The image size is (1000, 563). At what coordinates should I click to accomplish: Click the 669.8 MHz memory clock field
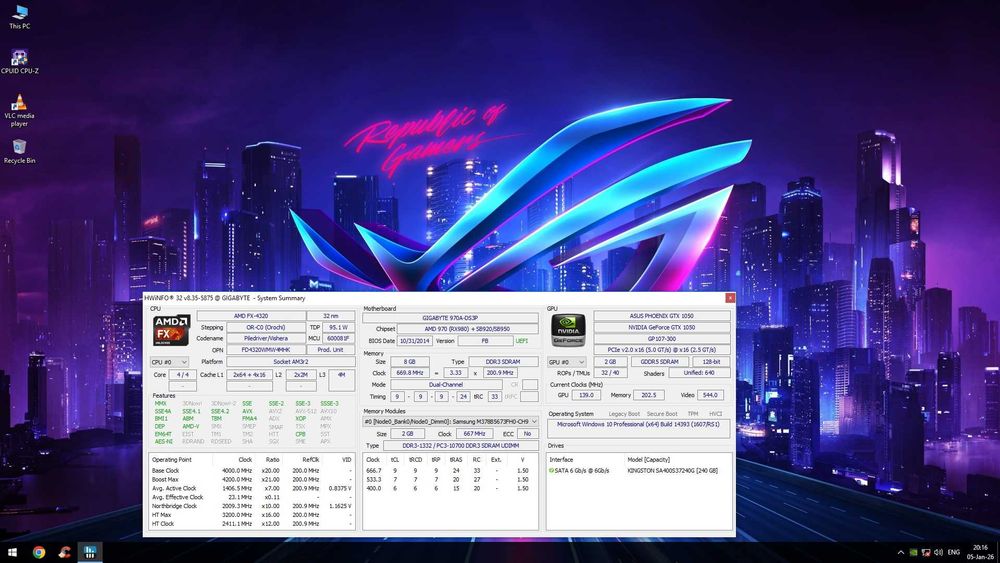[x=409, y=373]
